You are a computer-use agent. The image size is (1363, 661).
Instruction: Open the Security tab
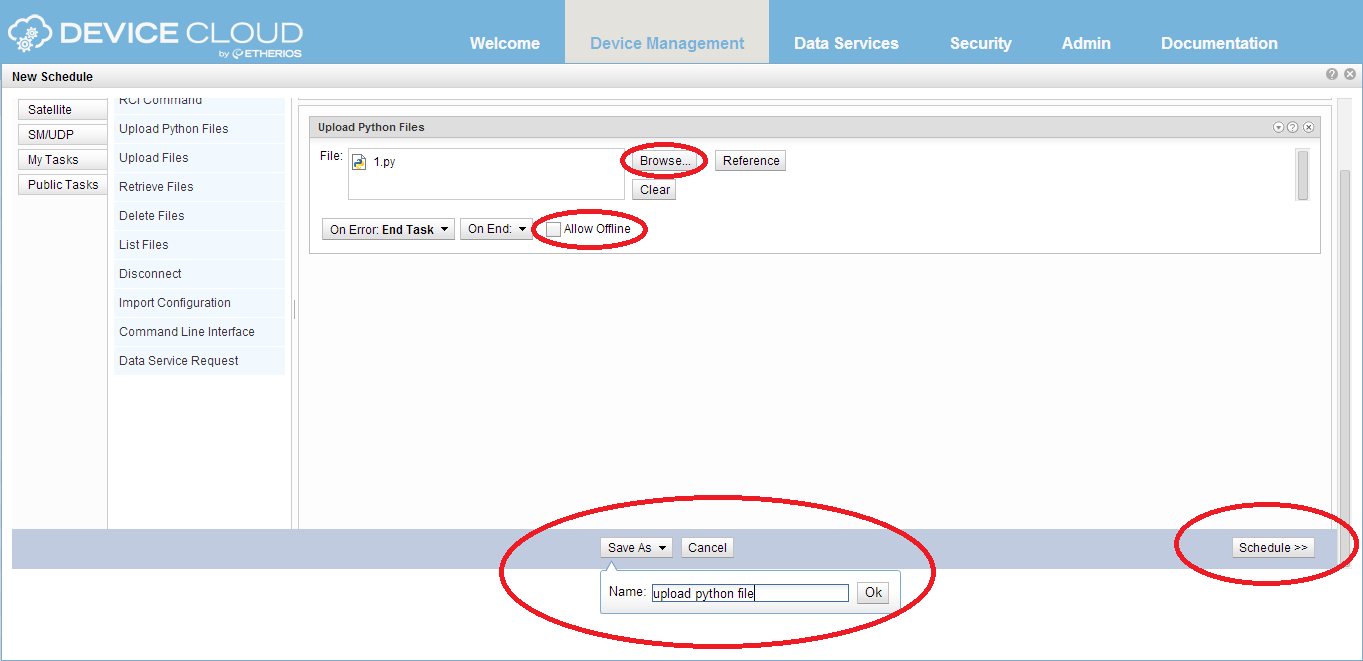tap(980, 44)
